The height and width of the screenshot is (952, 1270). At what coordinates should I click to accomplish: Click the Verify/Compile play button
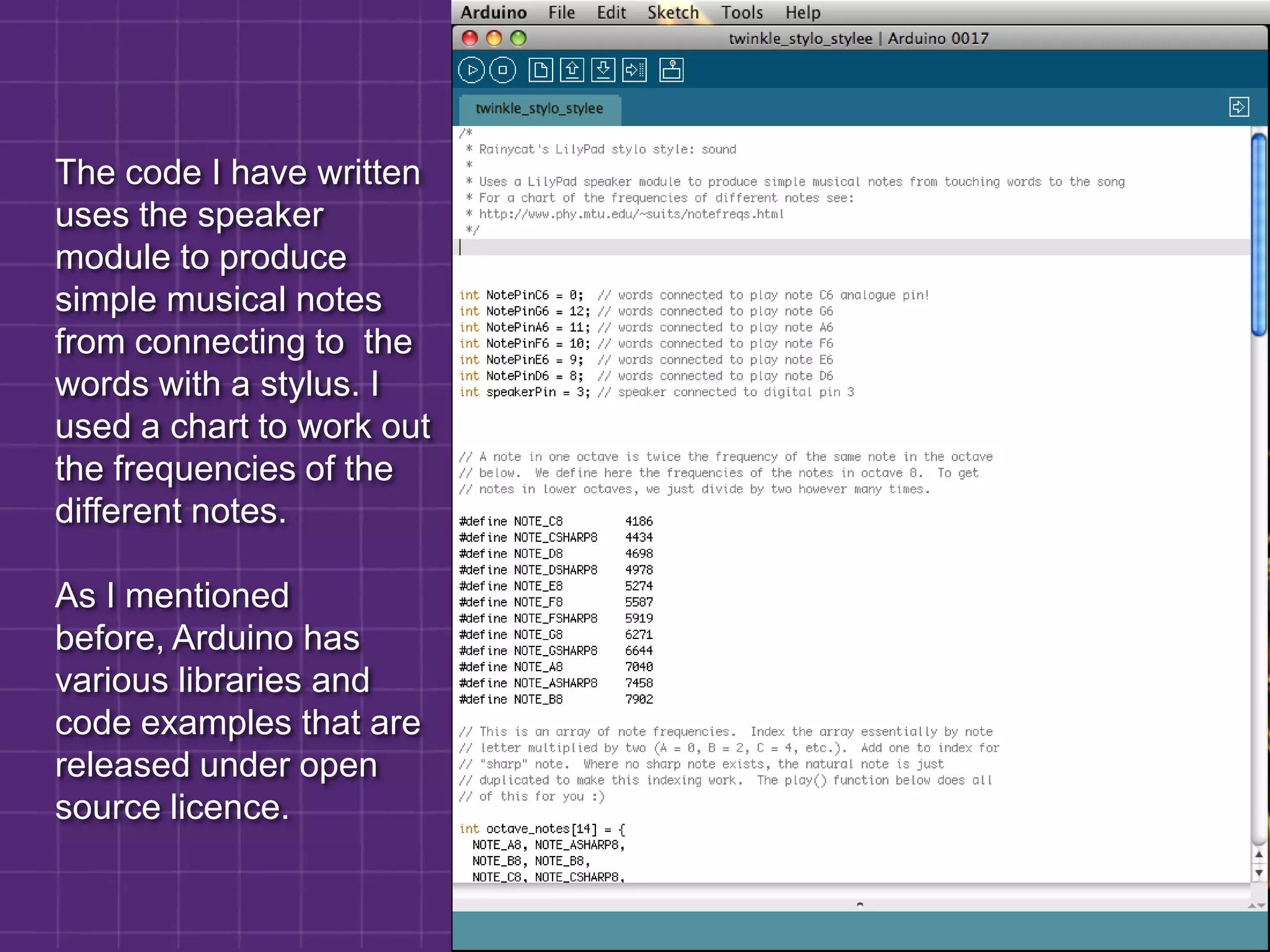pos(472,70)
